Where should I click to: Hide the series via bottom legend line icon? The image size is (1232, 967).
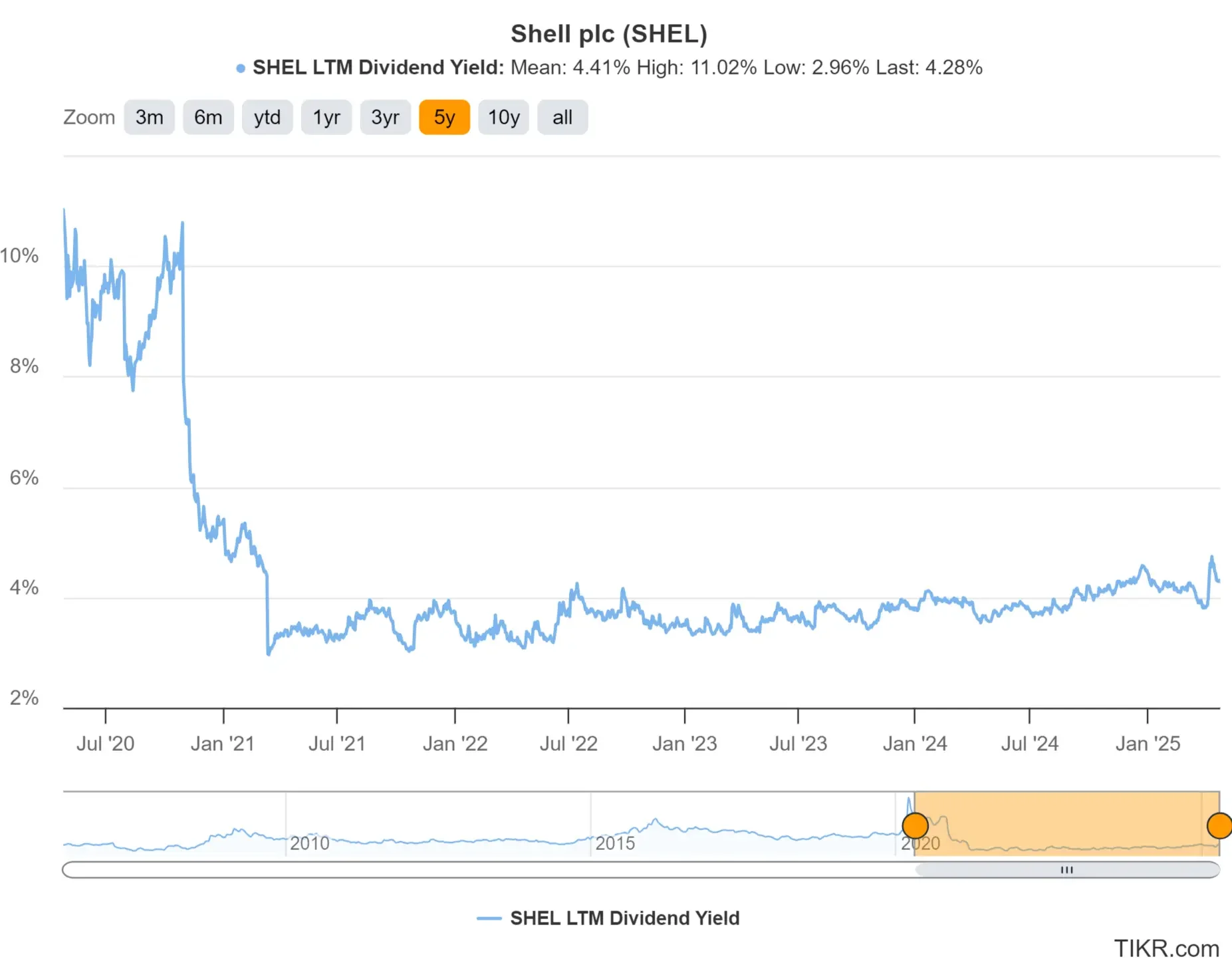tap(491, 918)
